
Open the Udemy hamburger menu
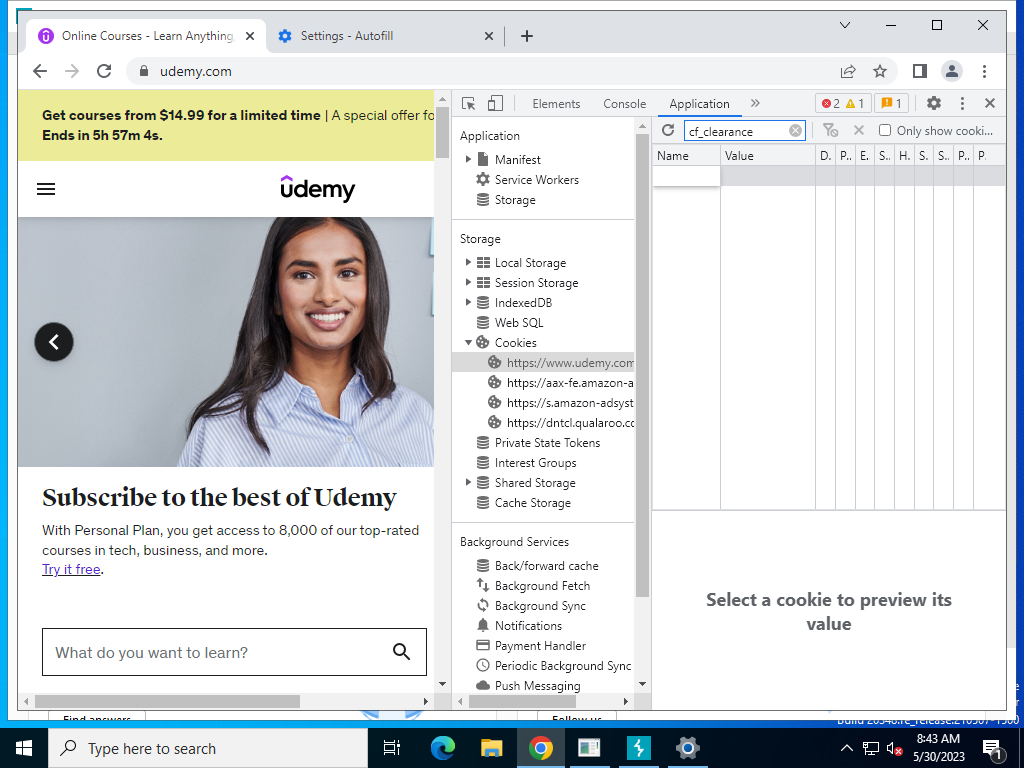tap(46, 189)
